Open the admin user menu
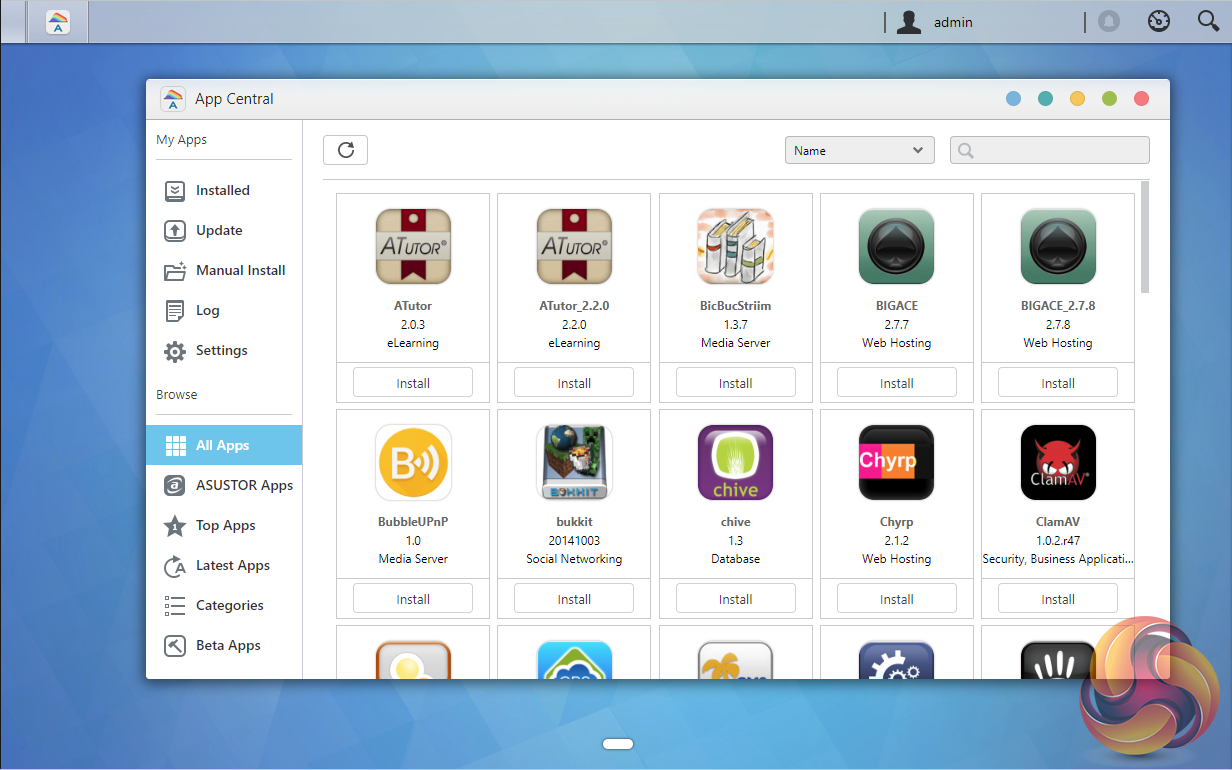The width and height of the screenshot is (1232, 770). [x=934, y=22]
